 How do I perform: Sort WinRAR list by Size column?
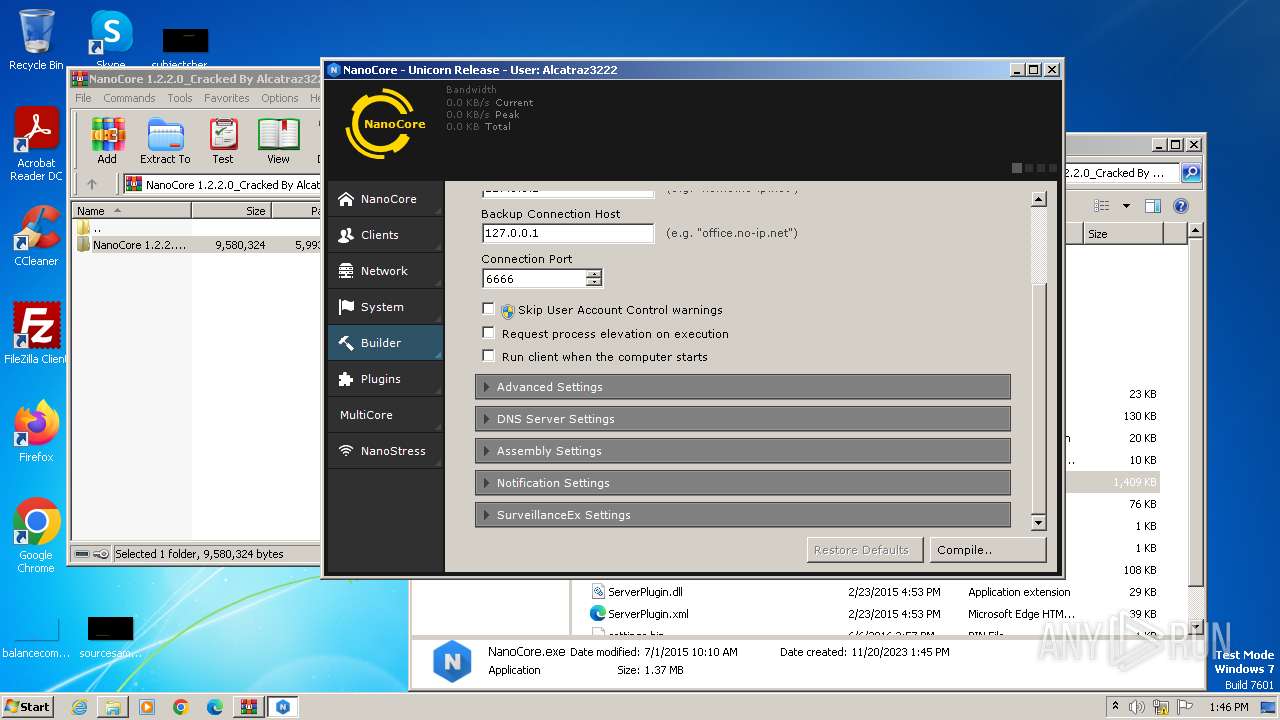pos(231,211)
